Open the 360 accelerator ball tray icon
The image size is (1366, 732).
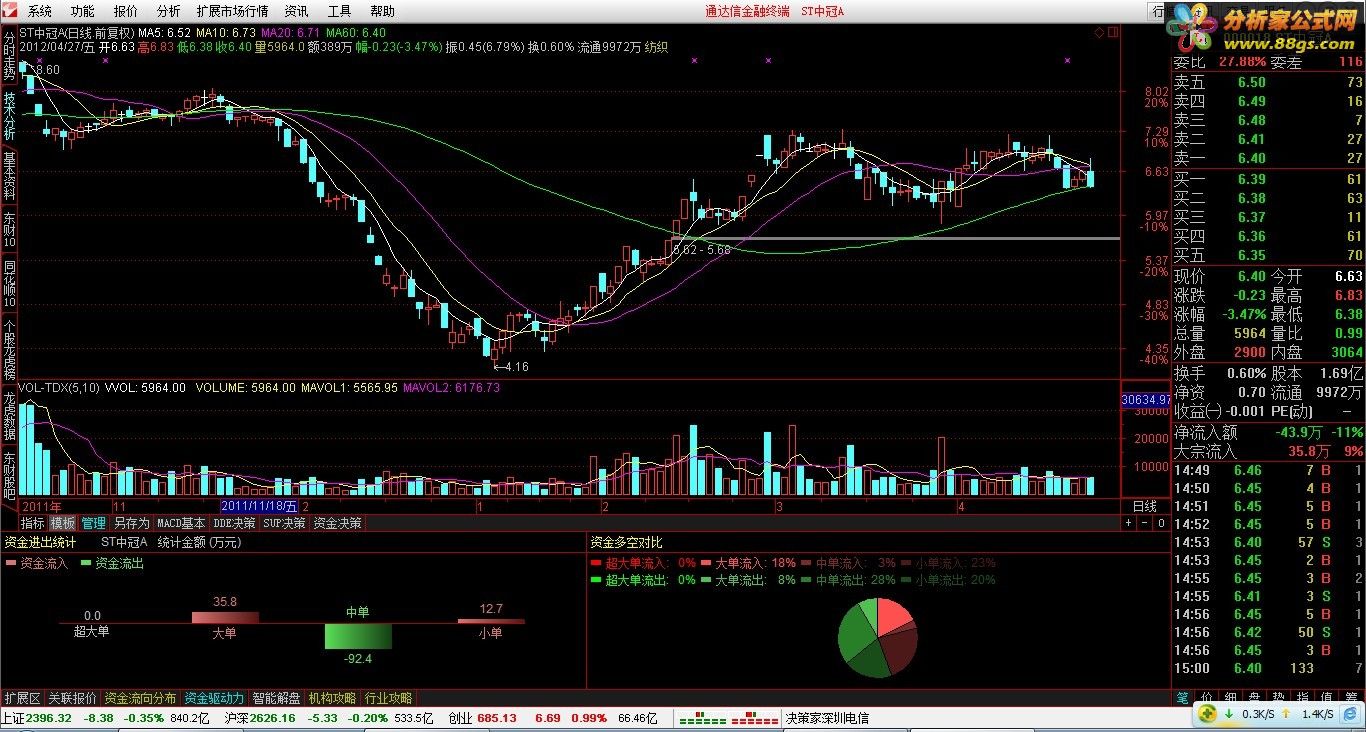click(1207, 714)
